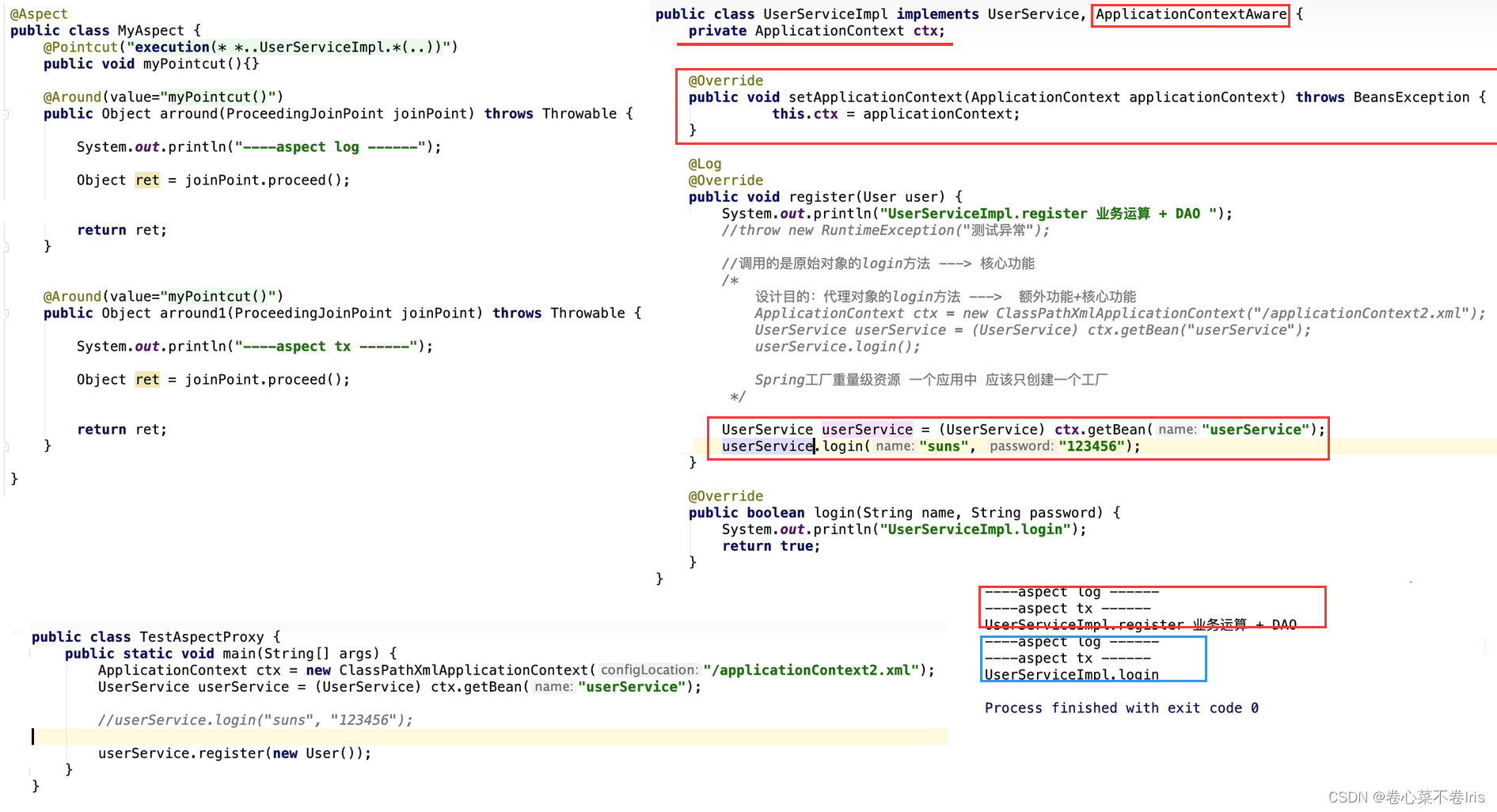The height and width of the screenshot is (812, 1497).
Task: Click the 'private ApplicationContext ctx;' field line
Action: [816, 31]
